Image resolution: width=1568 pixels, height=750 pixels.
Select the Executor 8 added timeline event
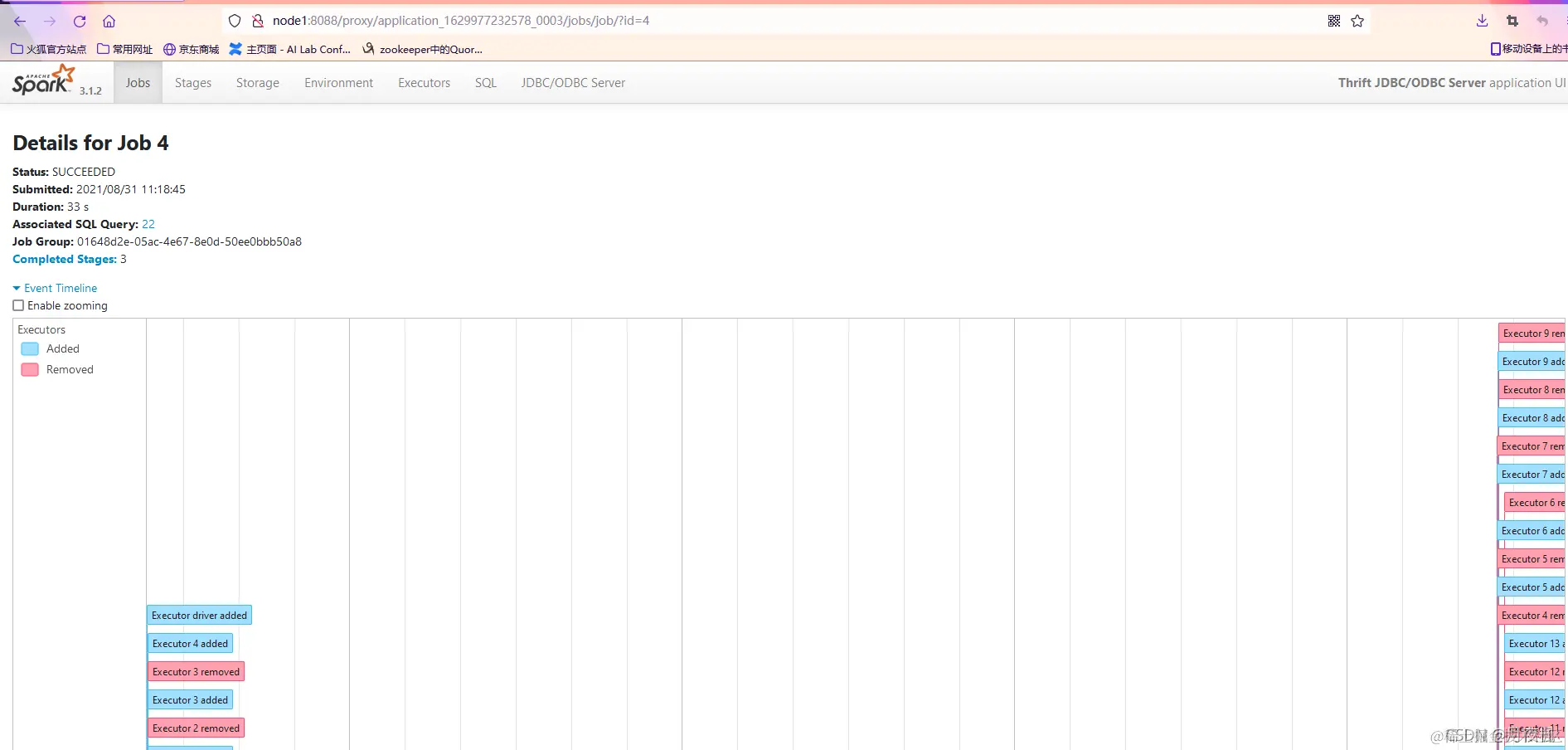pos(1532,418)
